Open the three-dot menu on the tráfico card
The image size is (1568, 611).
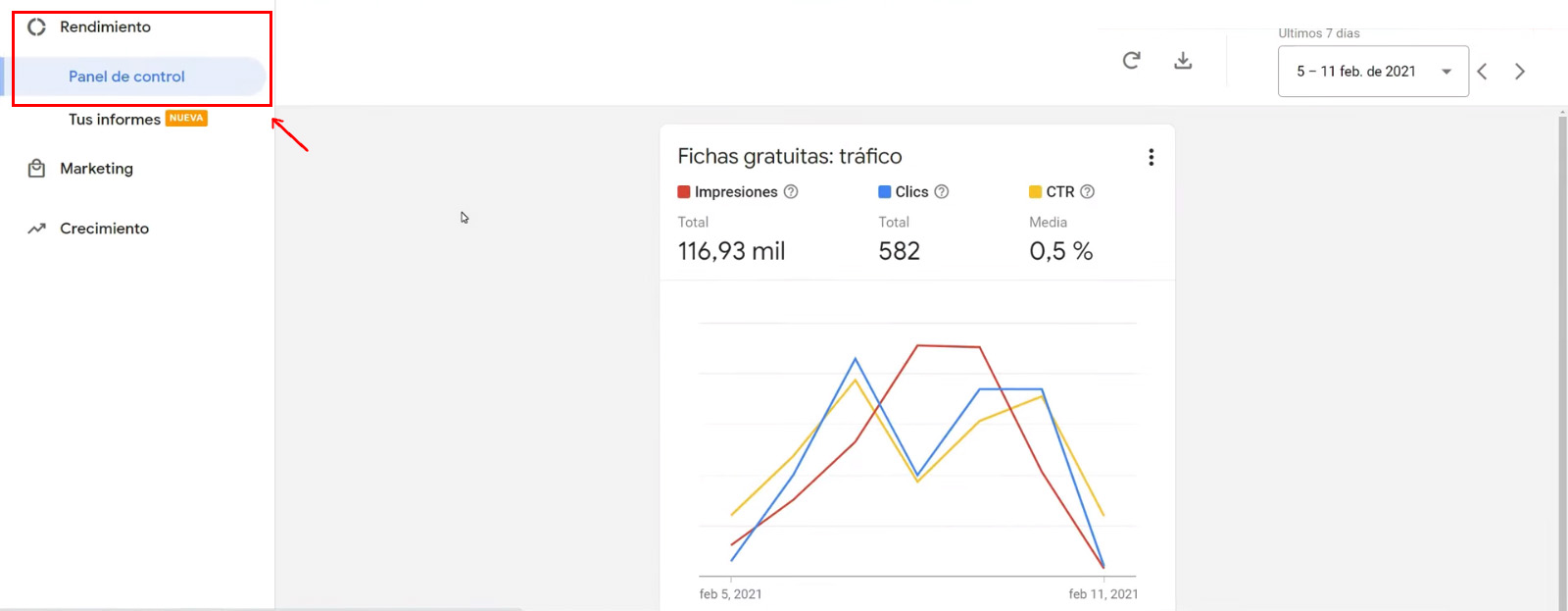click(x=1151, y=157)
